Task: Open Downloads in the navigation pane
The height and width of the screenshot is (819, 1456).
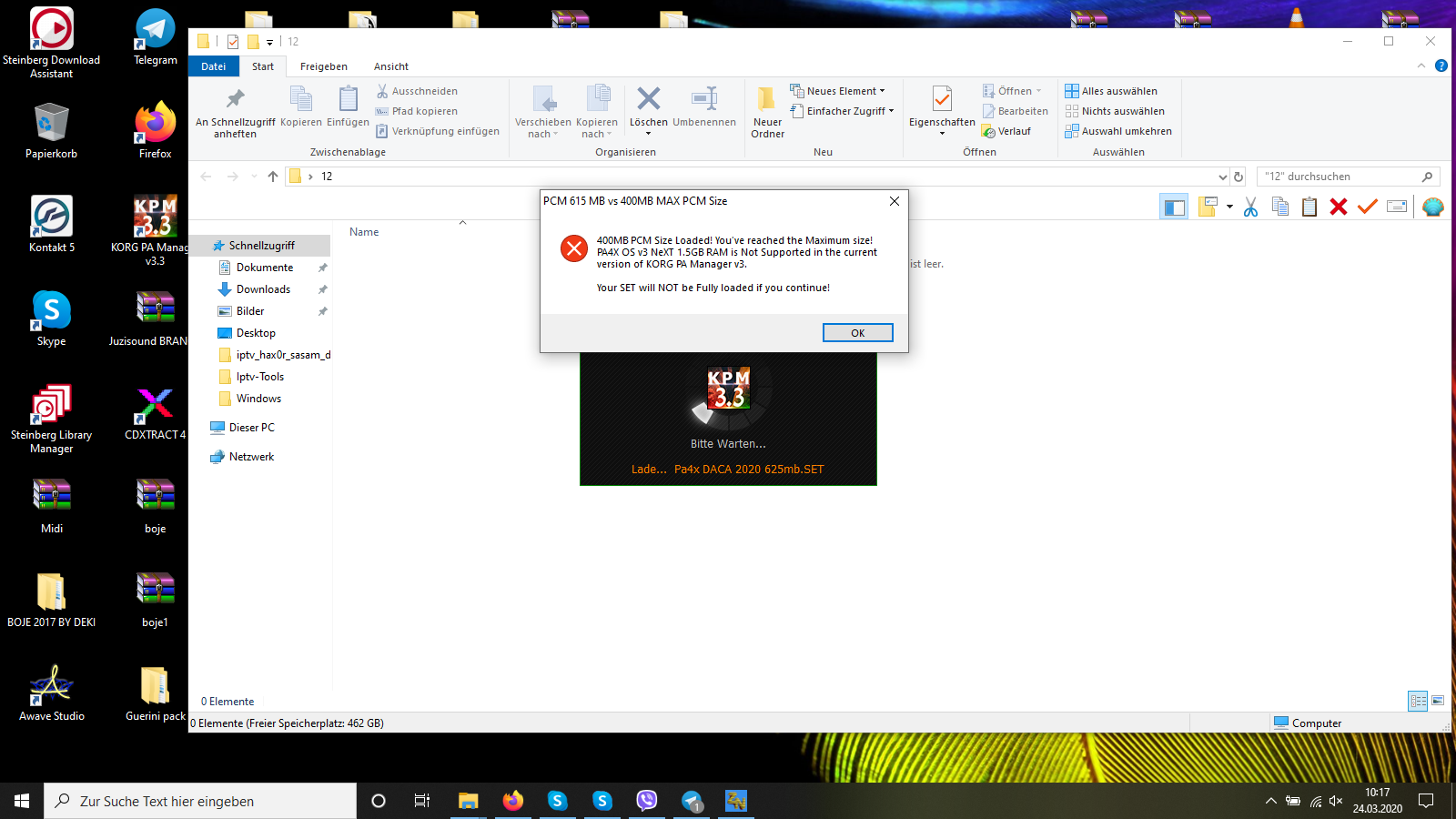Action: click(x=263, y=289)
